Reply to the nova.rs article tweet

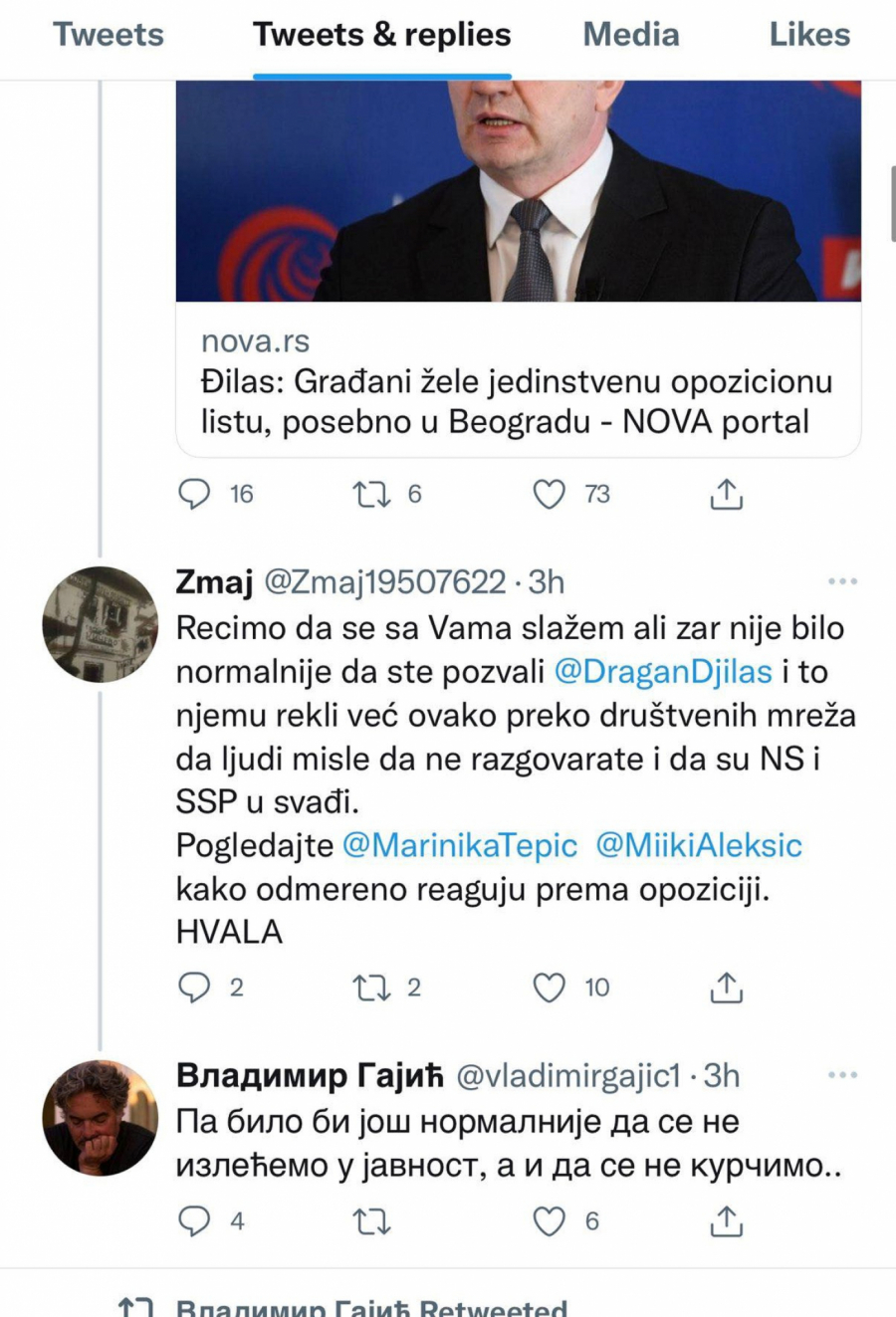coord(194,494)
